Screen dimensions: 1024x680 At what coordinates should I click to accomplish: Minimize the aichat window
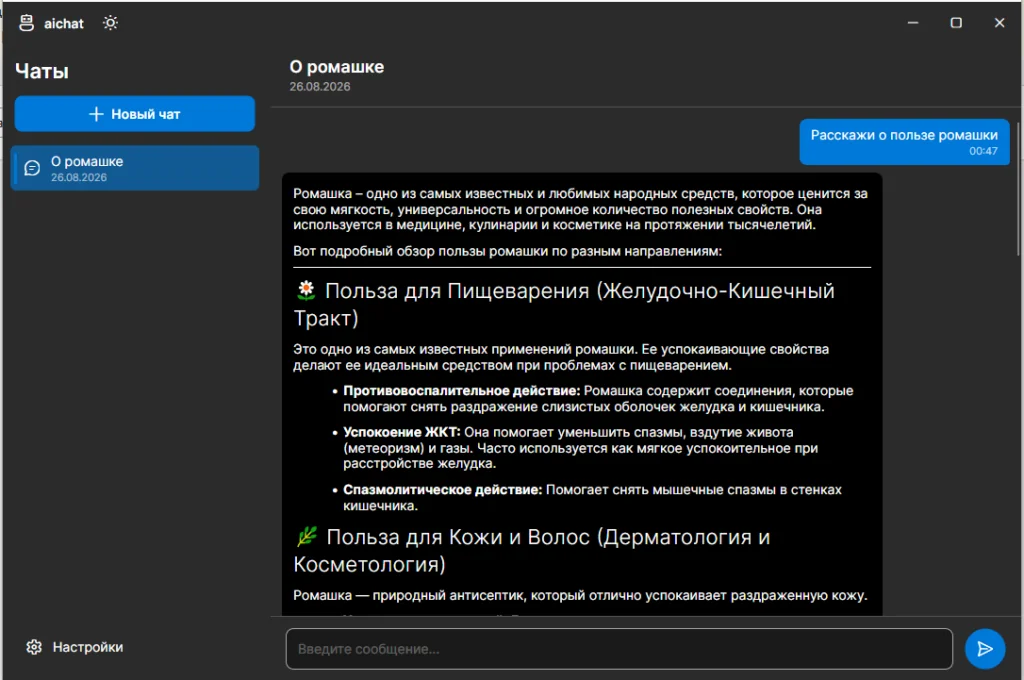[913, 23]
